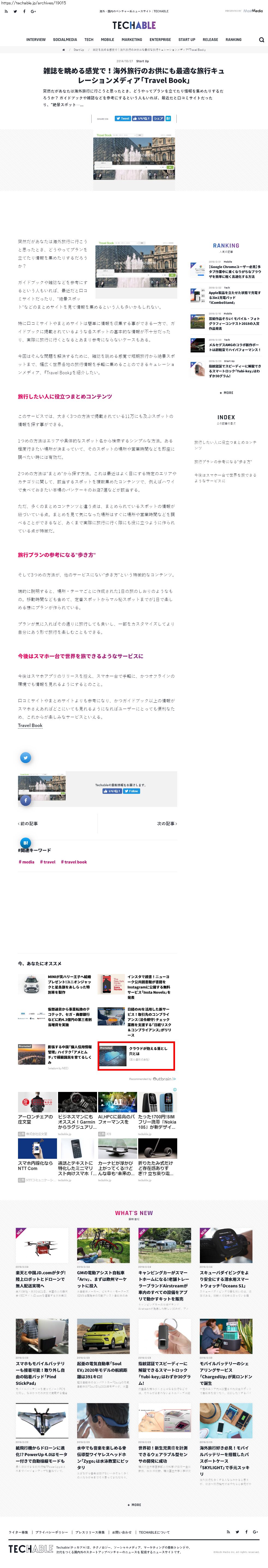Click the footer Google+ icon
Screen dimensions: 268x1568
point(255,1532)
